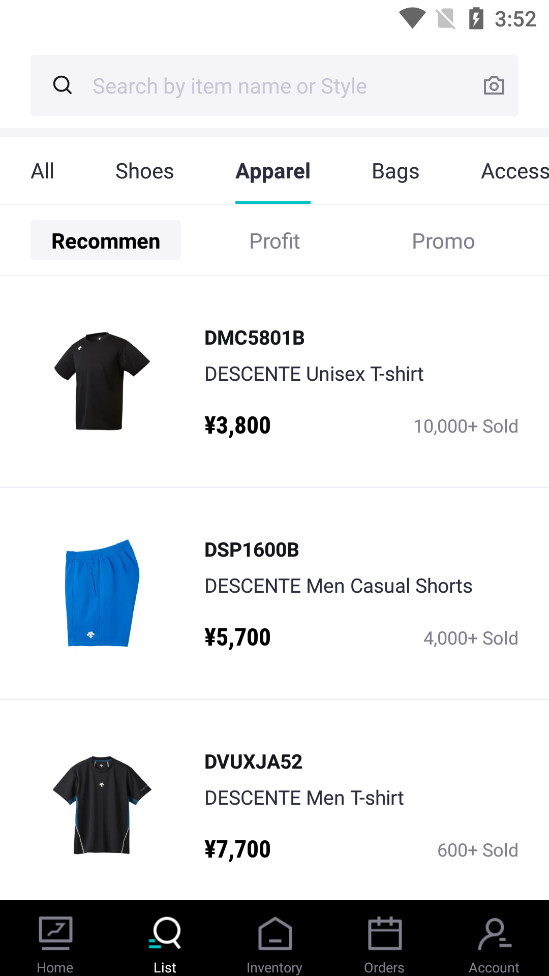Select the Bags category tab
Image resolution: width=549 pixels, height=976 pixels.
(395, 171)
